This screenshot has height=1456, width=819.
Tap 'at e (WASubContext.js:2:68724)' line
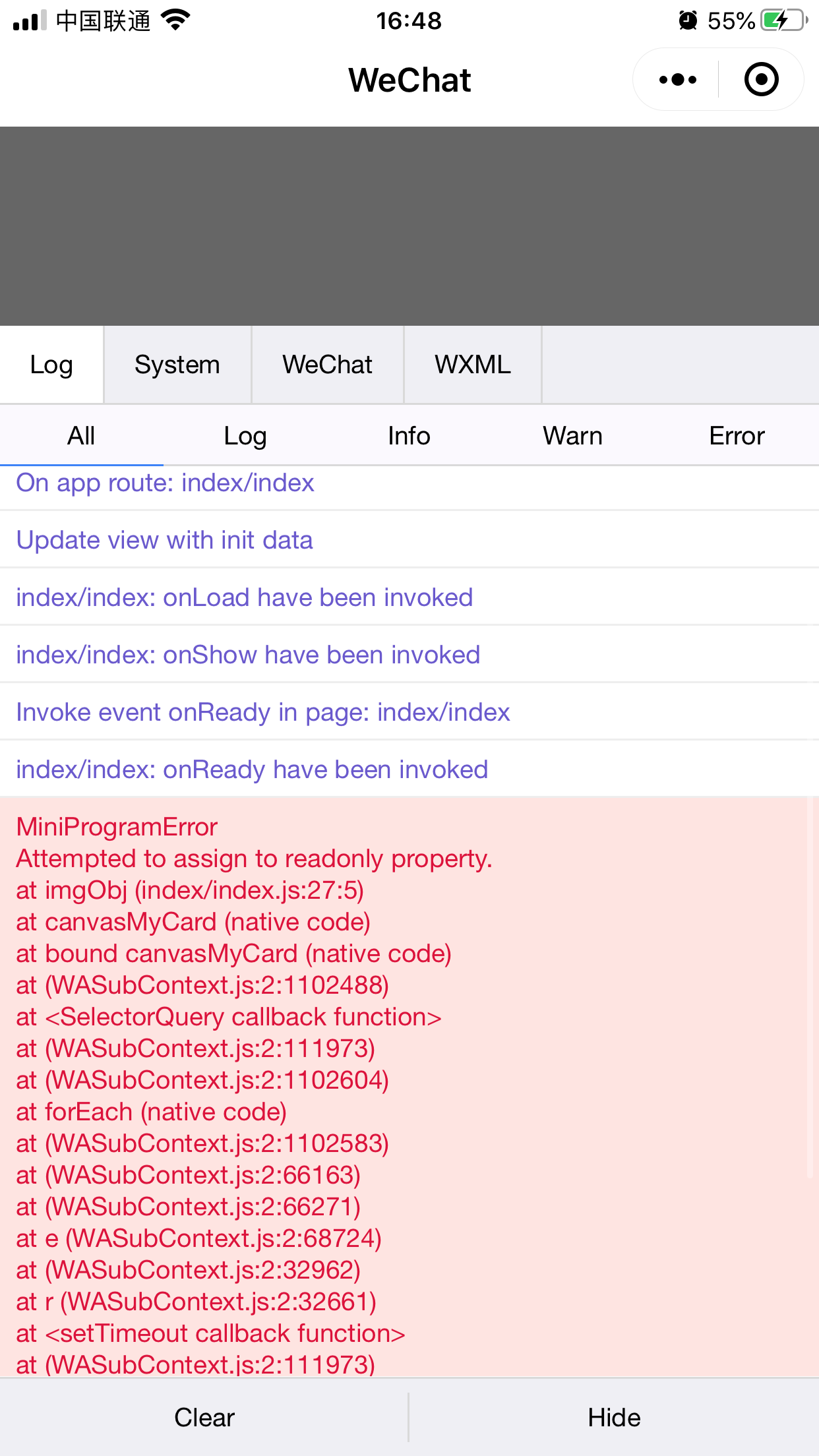pos(199,1238)
